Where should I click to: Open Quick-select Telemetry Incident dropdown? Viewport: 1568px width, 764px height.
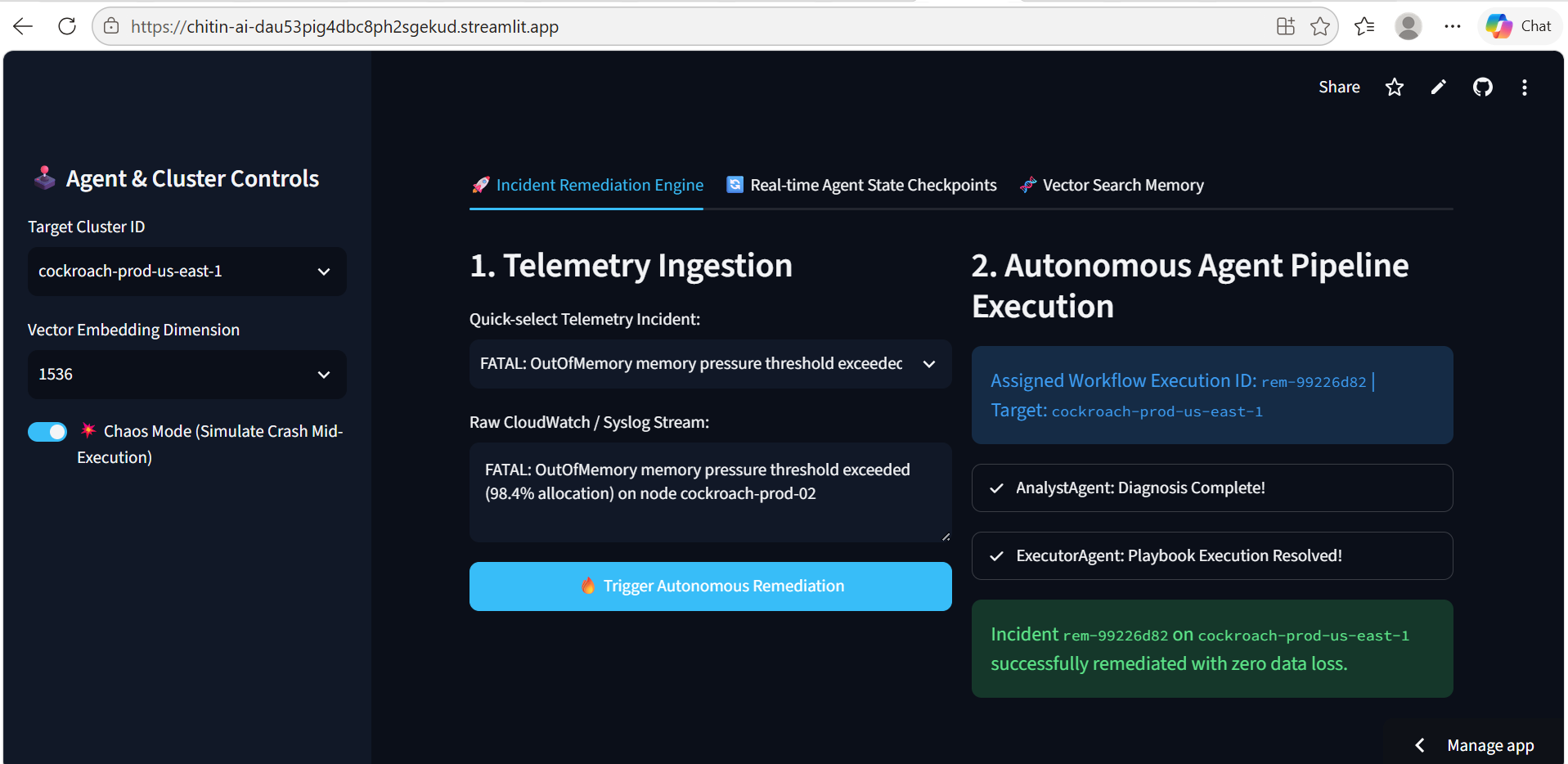tap(710, 364)
